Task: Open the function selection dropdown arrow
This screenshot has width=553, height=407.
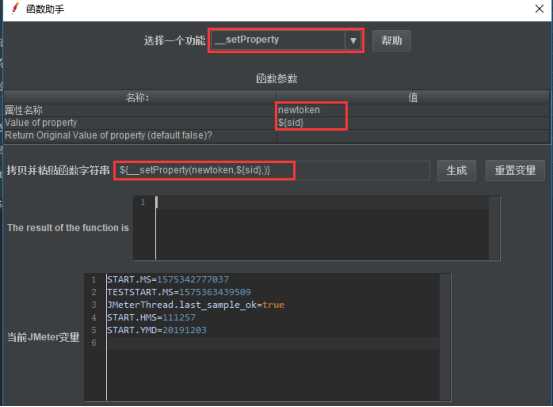Action: click(353, 41)
